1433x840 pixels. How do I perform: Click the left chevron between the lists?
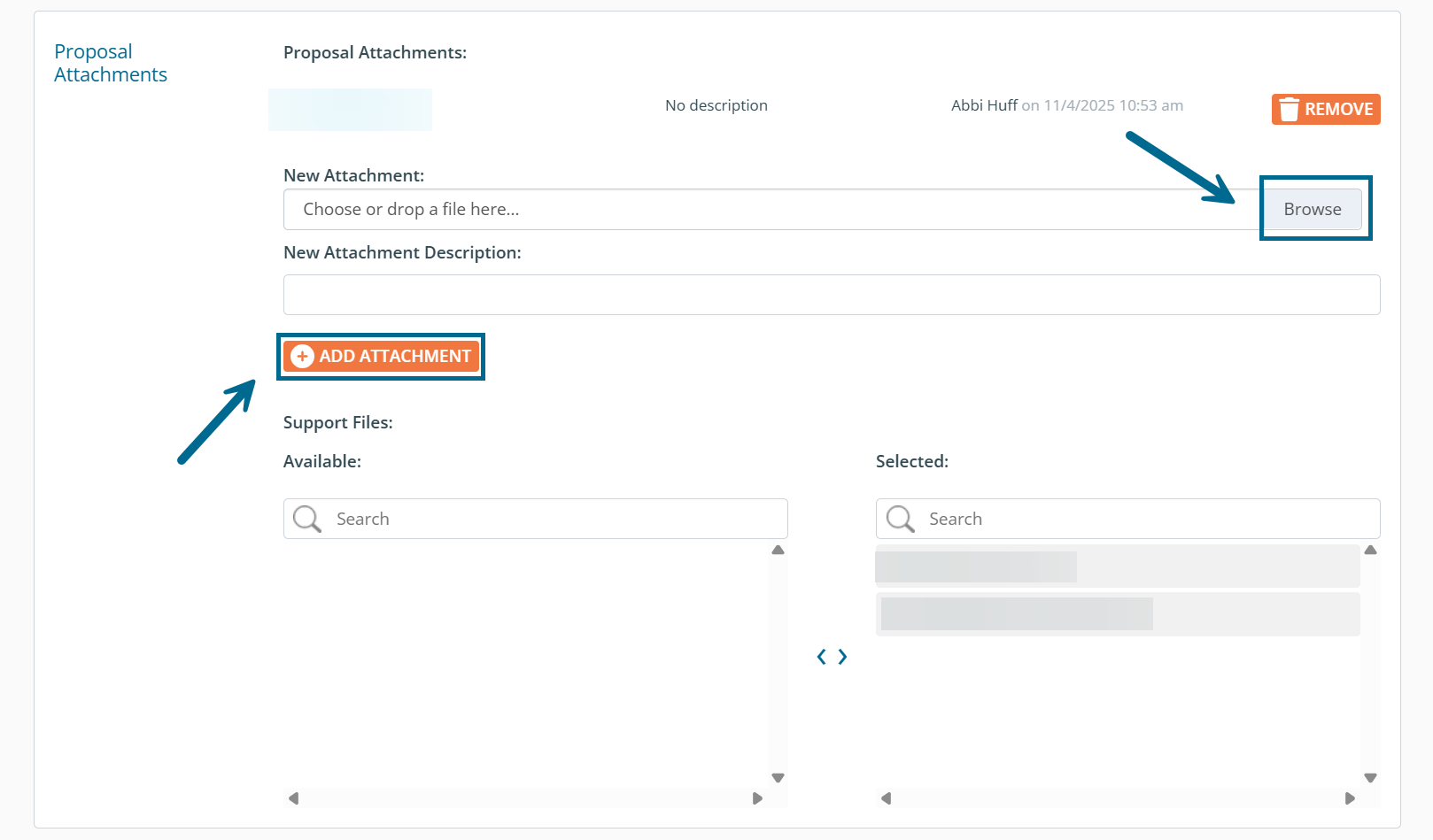click(x=821, y=656)
